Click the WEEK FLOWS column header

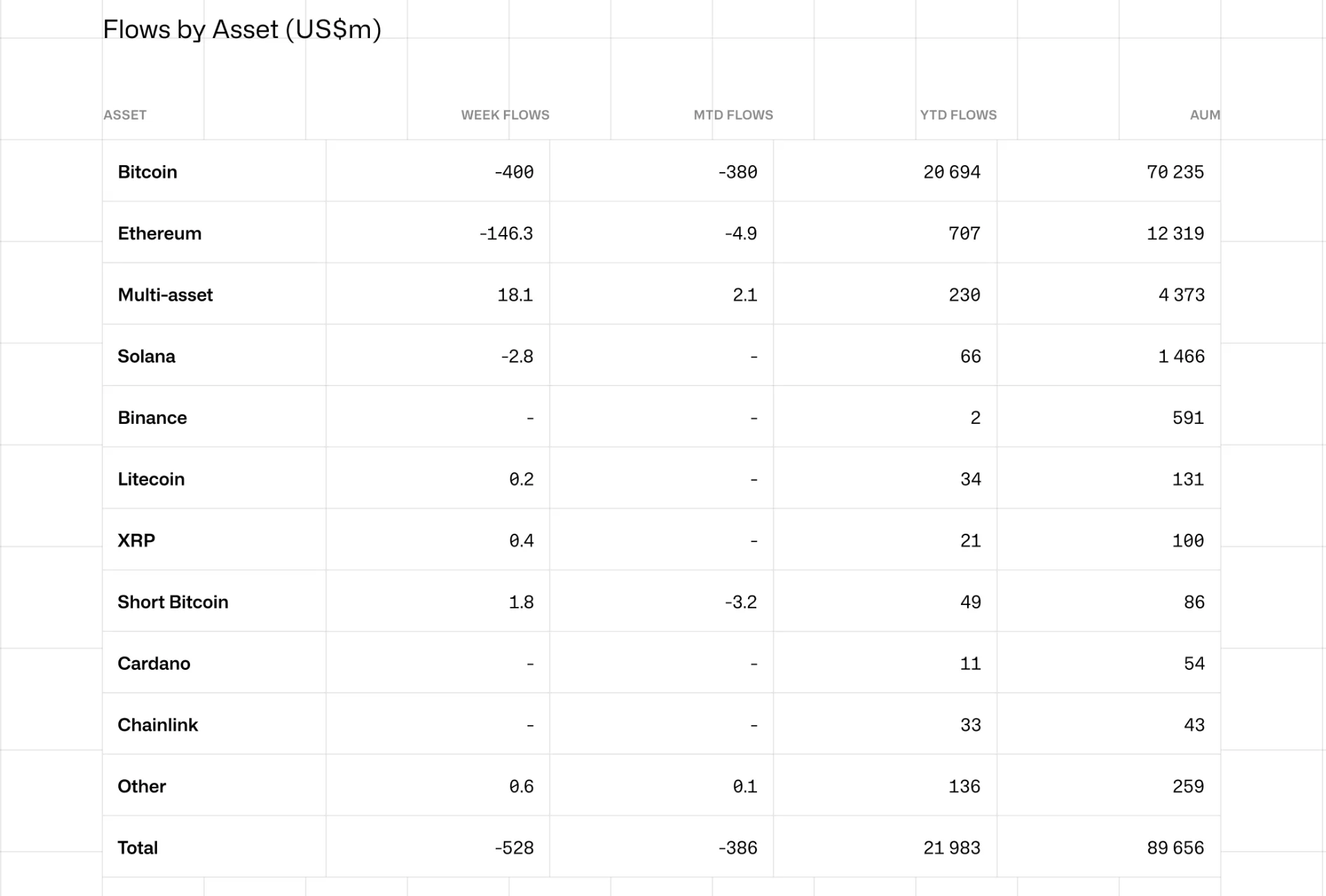point(505,115)
